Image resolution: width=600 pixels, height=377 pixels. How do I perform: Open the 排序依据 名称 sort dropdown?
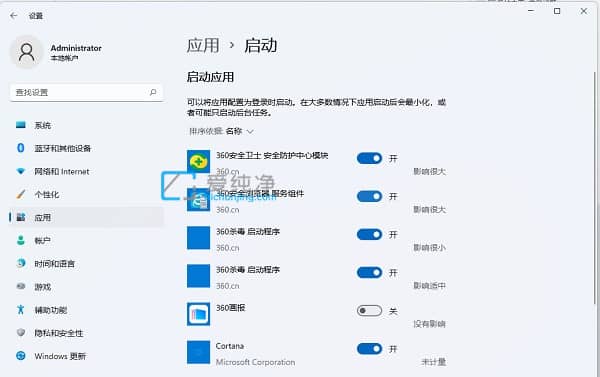pos(221,131)
